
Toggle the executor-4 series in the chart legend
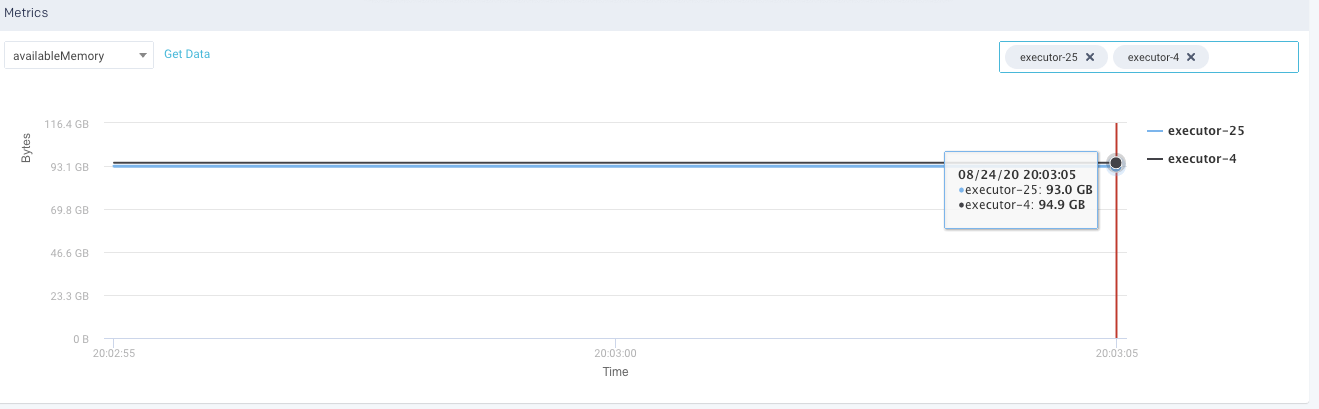[x=1201, y=159]
